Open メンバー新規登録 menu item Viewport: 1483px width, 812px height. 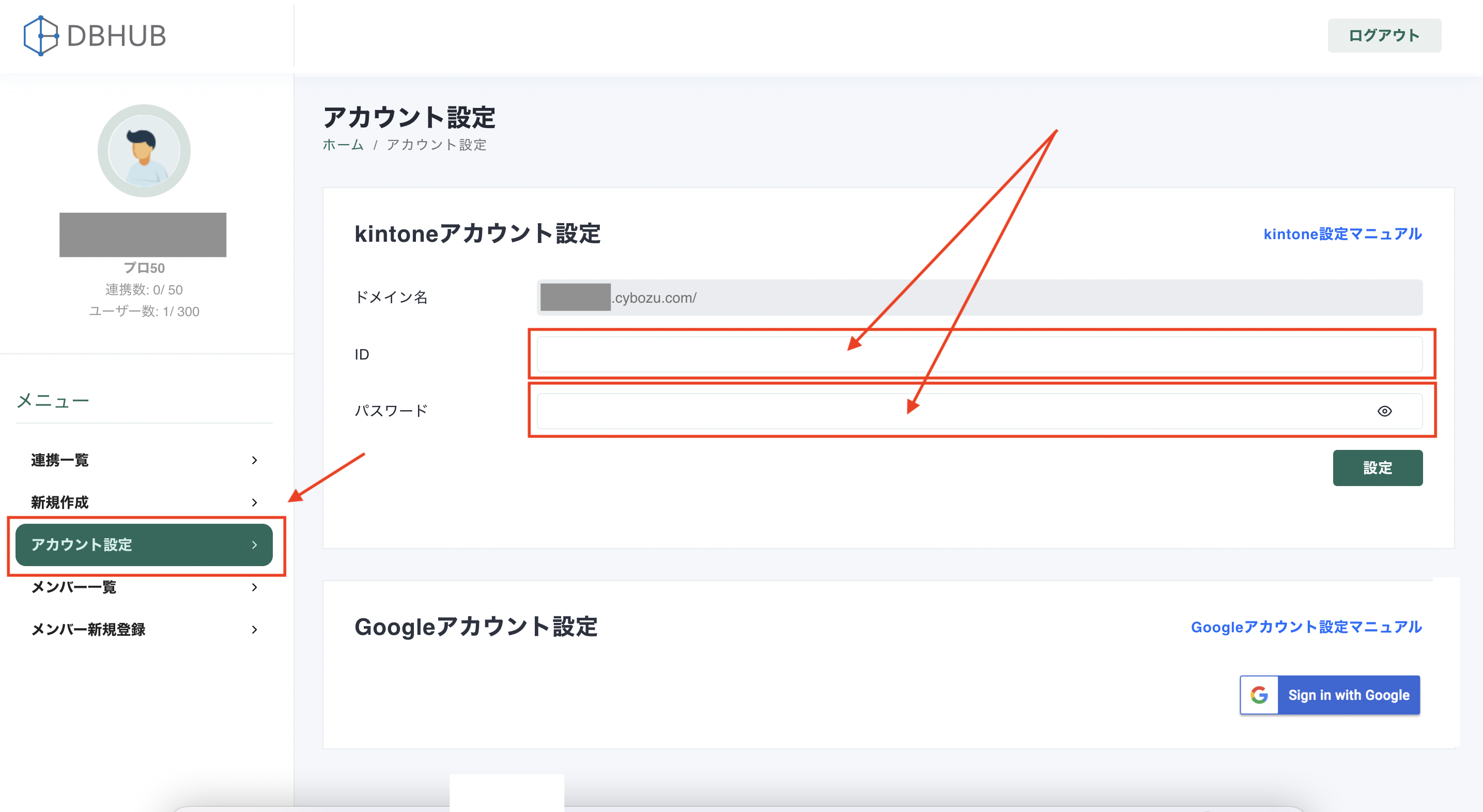[x=88, y=630]
